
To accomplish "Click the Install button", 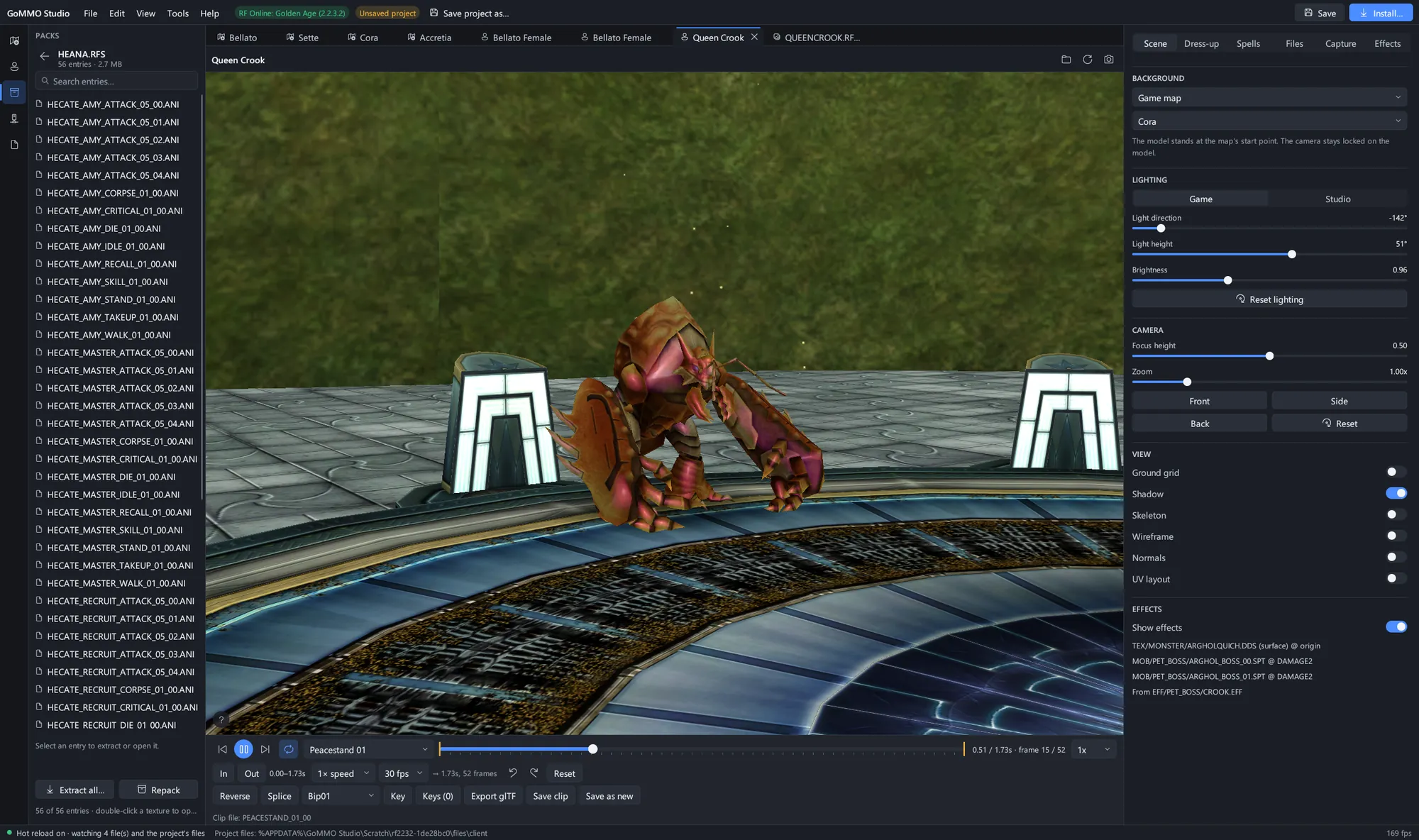I will [1381, 13].
